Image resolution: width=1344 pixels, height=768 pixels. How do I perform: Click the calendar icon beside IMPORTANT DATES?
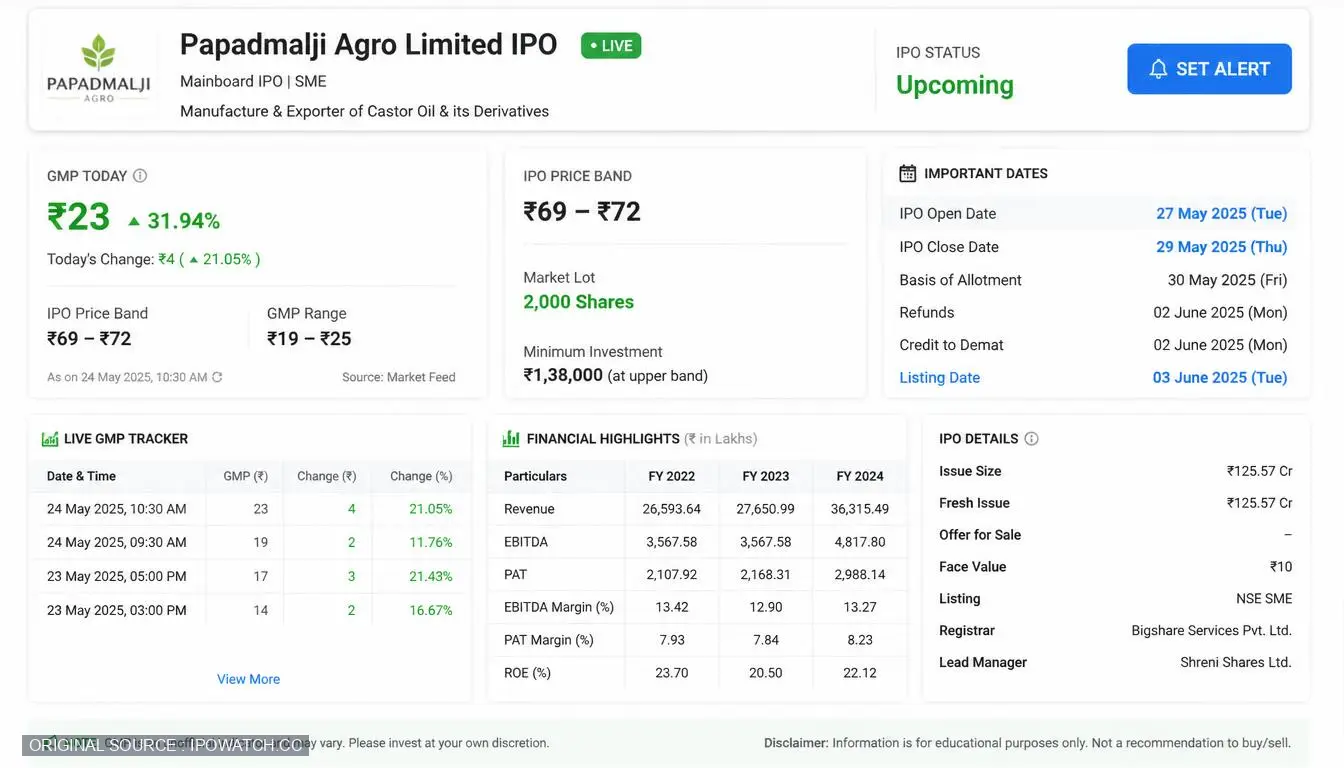[x=907, y=173]
